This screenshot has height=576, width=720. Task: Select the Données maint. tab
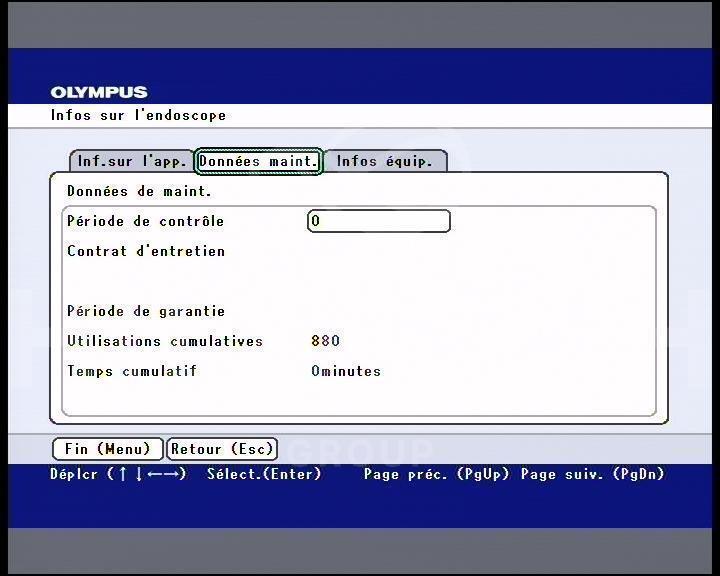coord(259,161)
